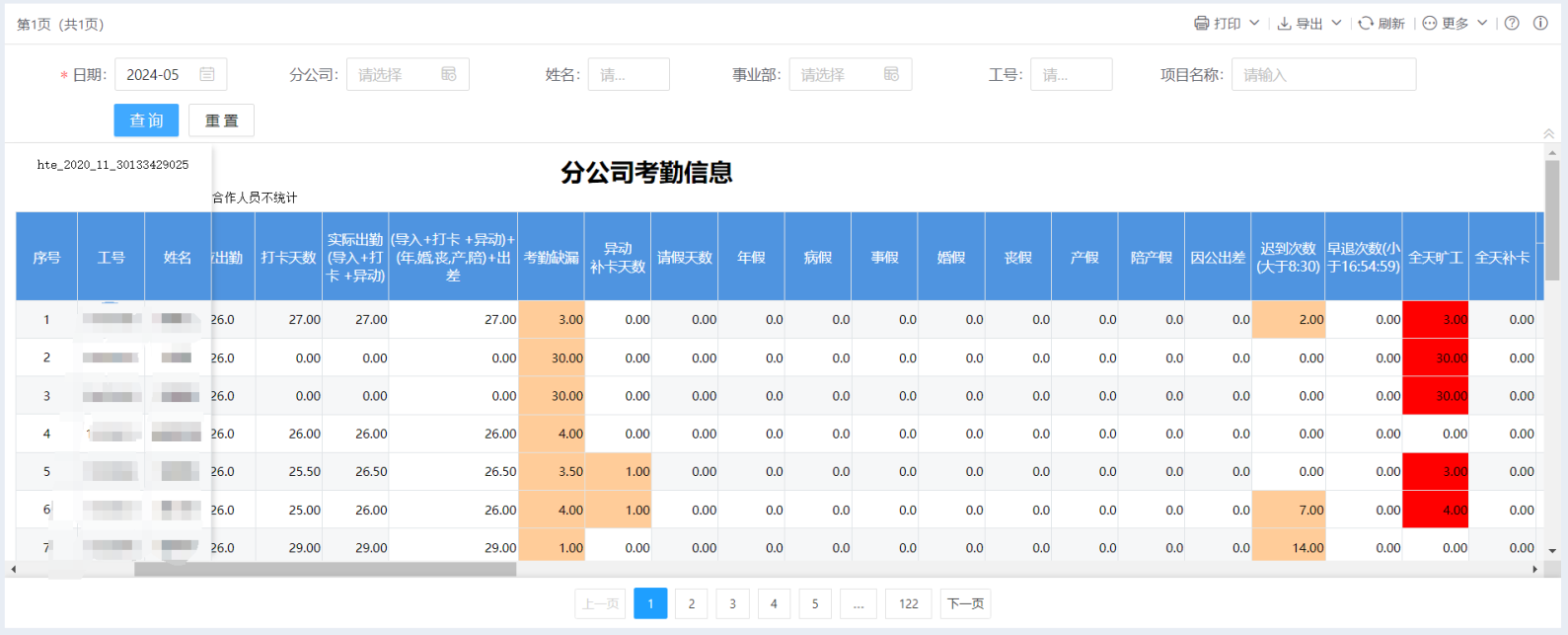The height and width of the screenshot is (635, 1568).
Task: Click the 项目名称 input field
Action: [x=1322, y=75]
